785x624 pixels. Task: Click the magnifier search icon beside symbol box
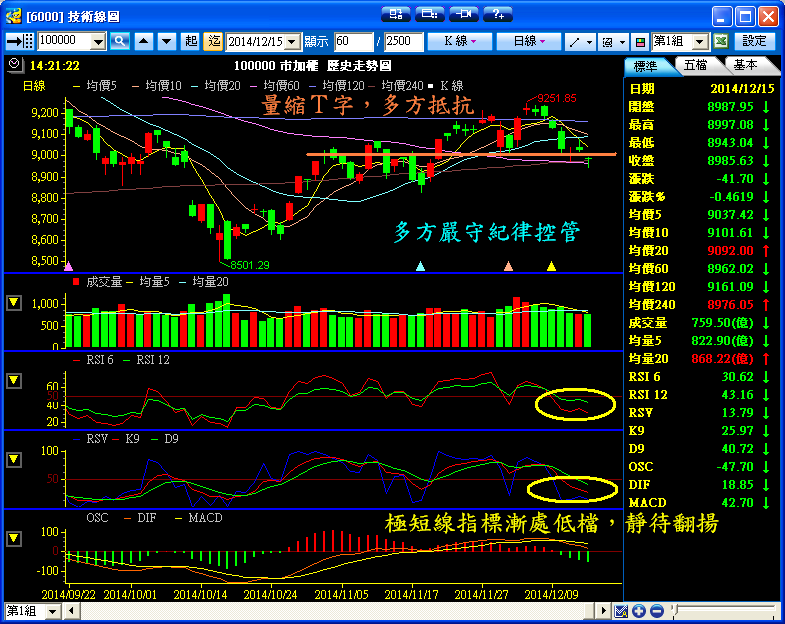[120, 41]
